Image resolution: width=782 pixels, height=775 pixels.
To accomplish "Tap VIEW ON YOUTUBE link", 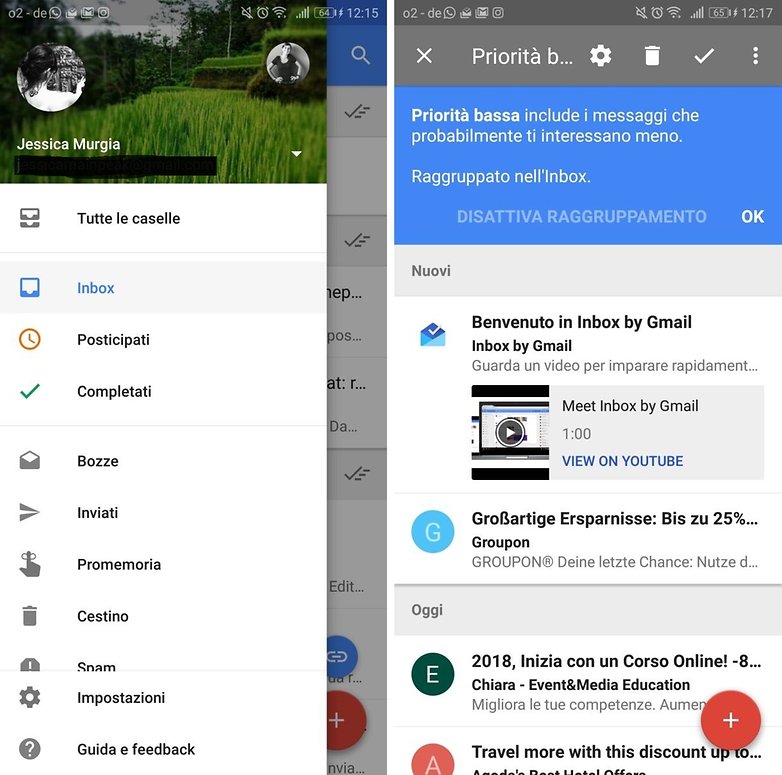I will click(622, 461).
